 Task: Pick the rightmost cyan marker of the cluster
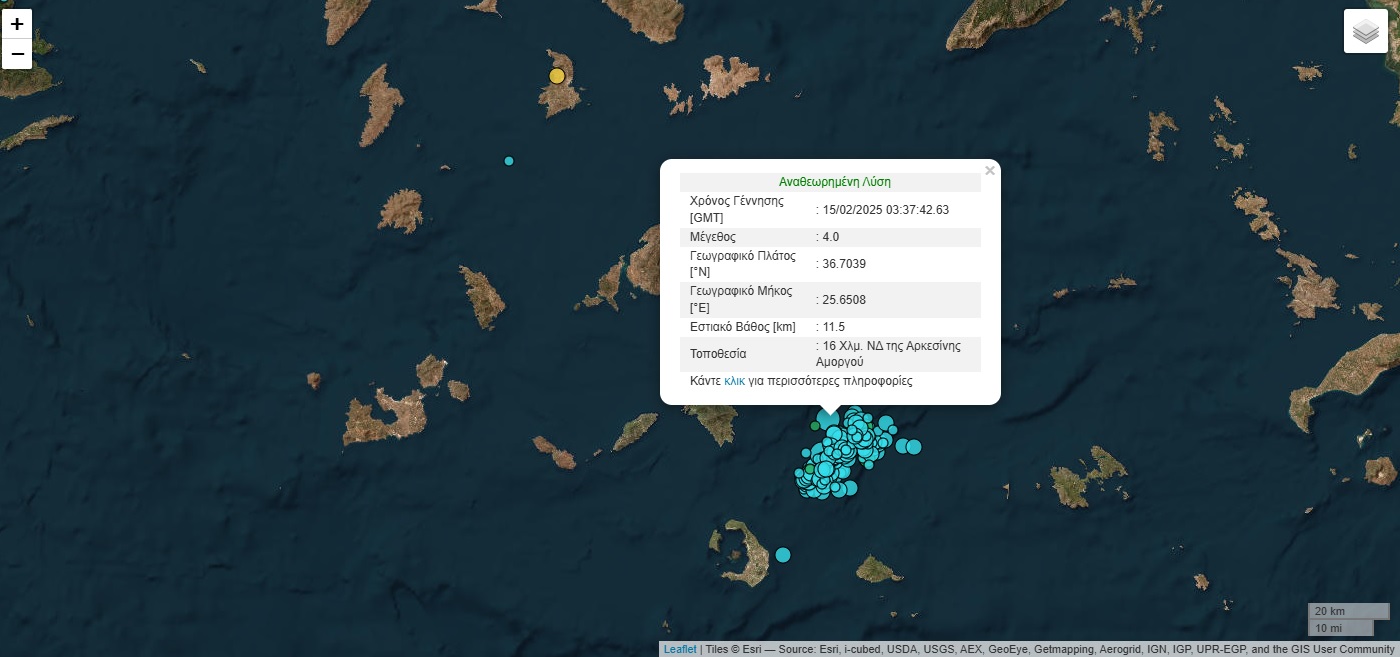913,447
